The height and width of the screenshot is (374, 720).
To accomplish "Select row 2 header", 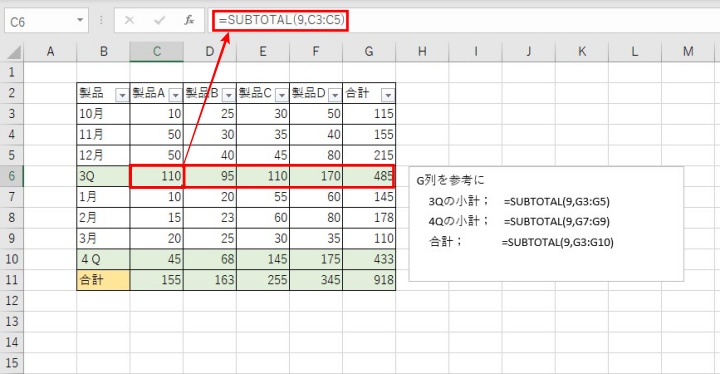I will point(12,93).
